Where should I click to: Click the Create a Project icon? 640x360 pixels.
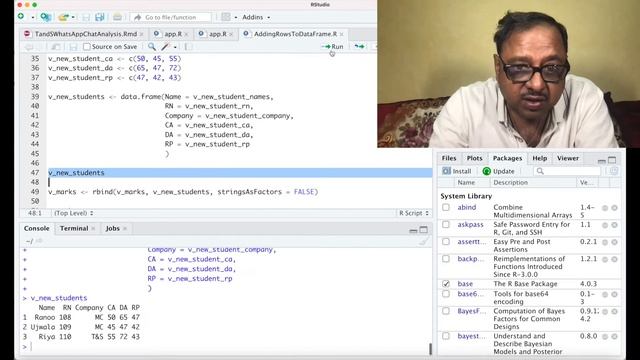point(45,17)
